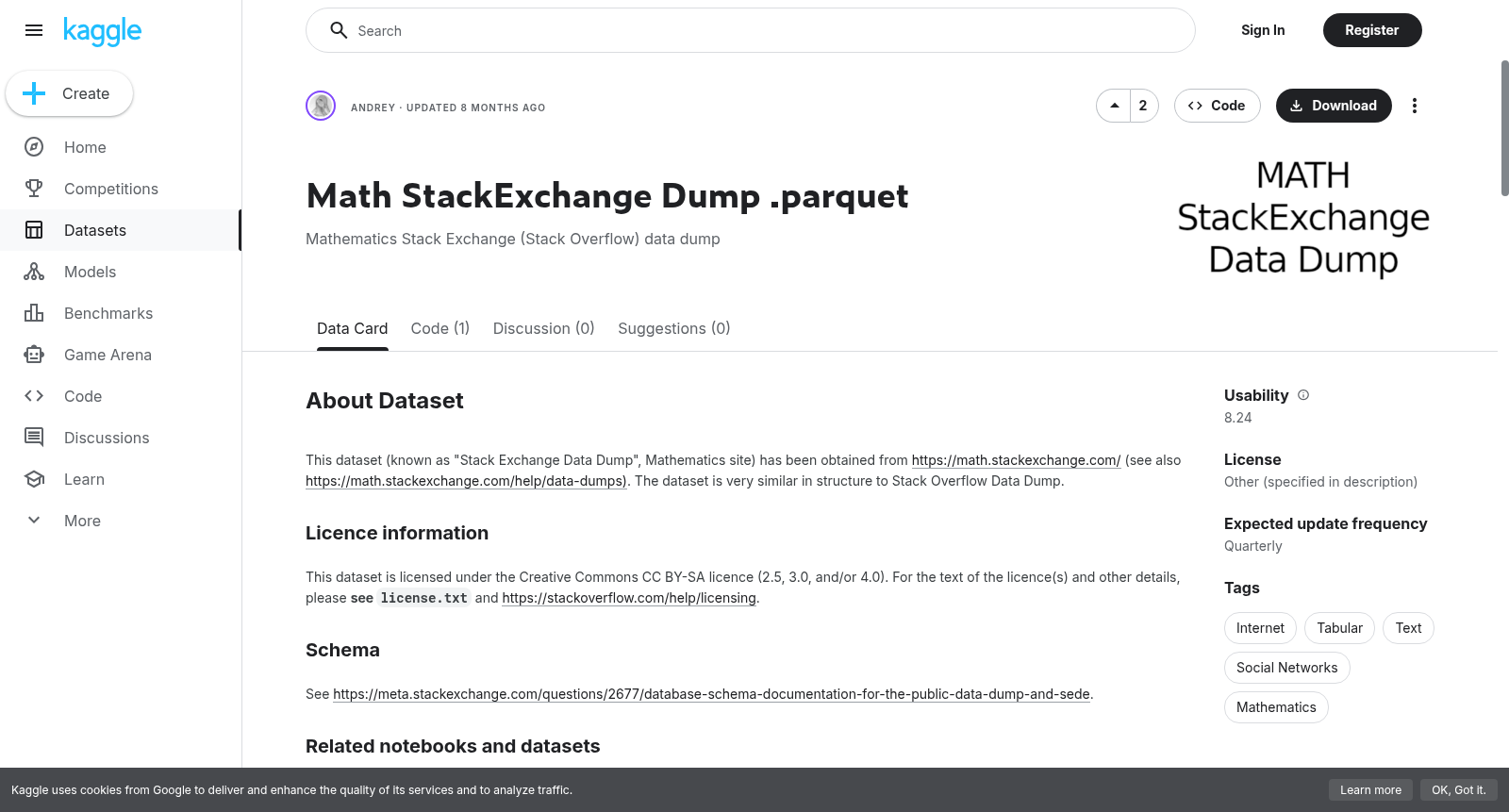Viewport: 1509px width, 812px height.
Task: Open Learn via the graduation cap icon
Action: (x=34, y=479)
